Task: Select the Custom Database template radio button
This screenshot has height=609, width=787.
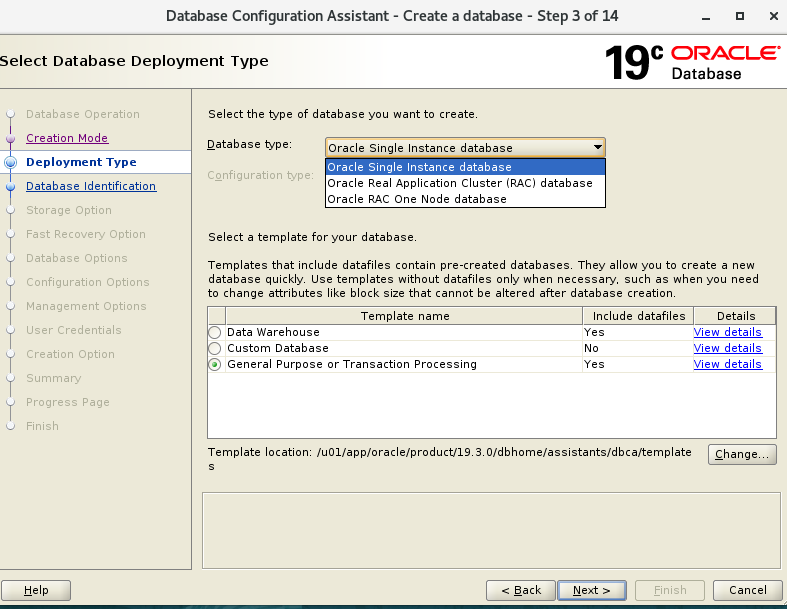Action: (215, 348)
